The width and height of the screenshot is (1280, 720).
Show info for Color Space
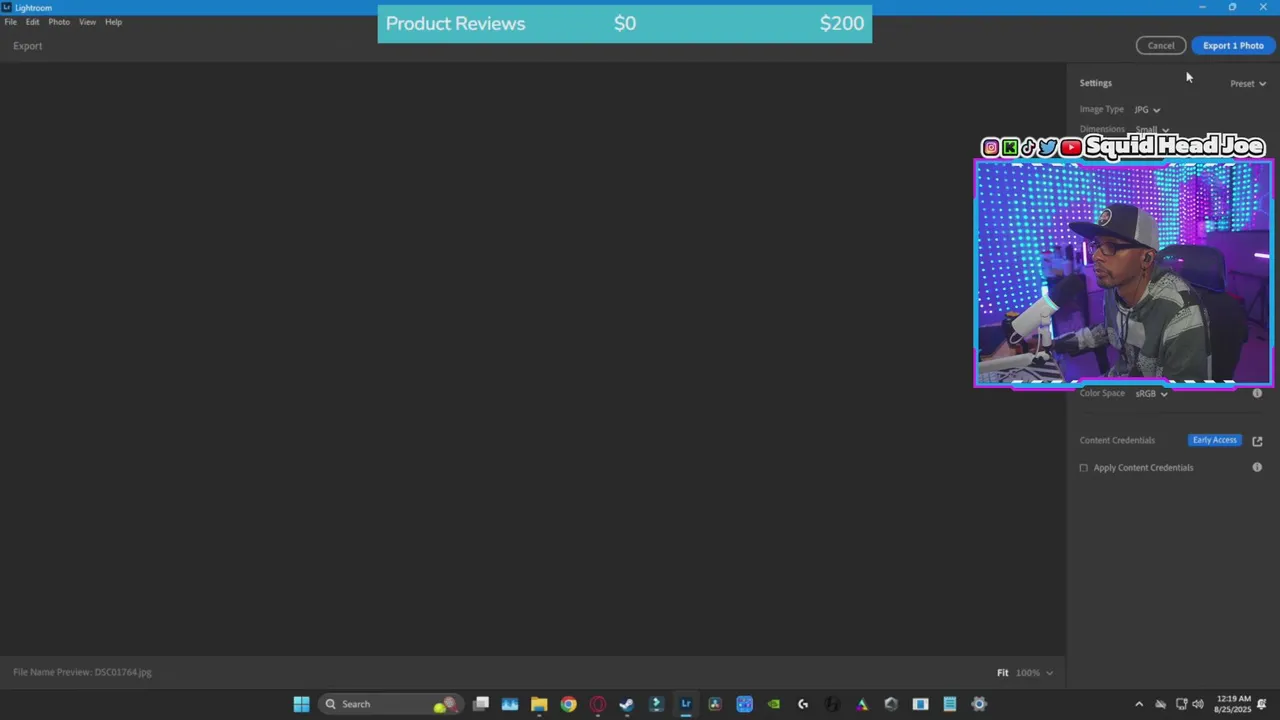1257,393
